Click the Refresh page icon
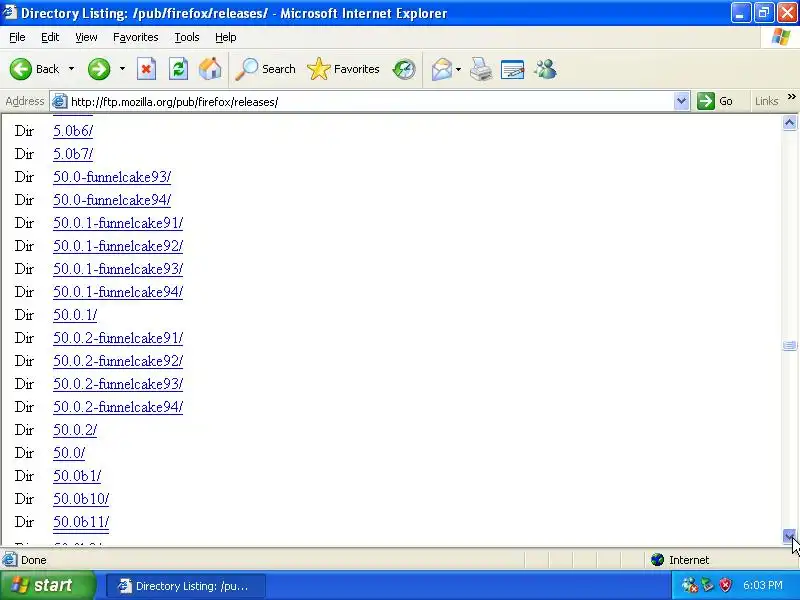800x600 pixels. pos(179,69)
